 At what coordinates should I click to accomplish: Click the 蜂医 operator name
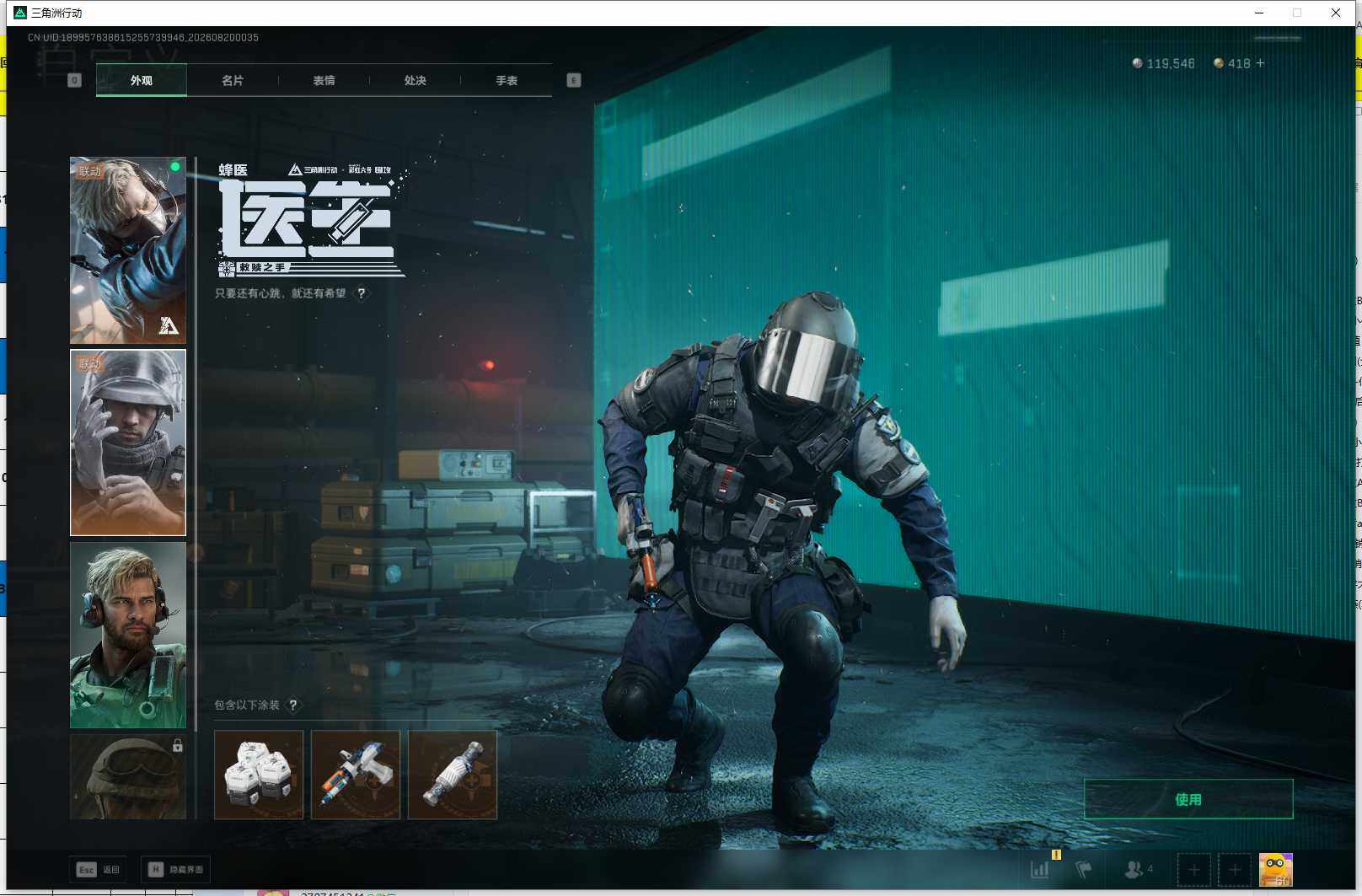233,170
